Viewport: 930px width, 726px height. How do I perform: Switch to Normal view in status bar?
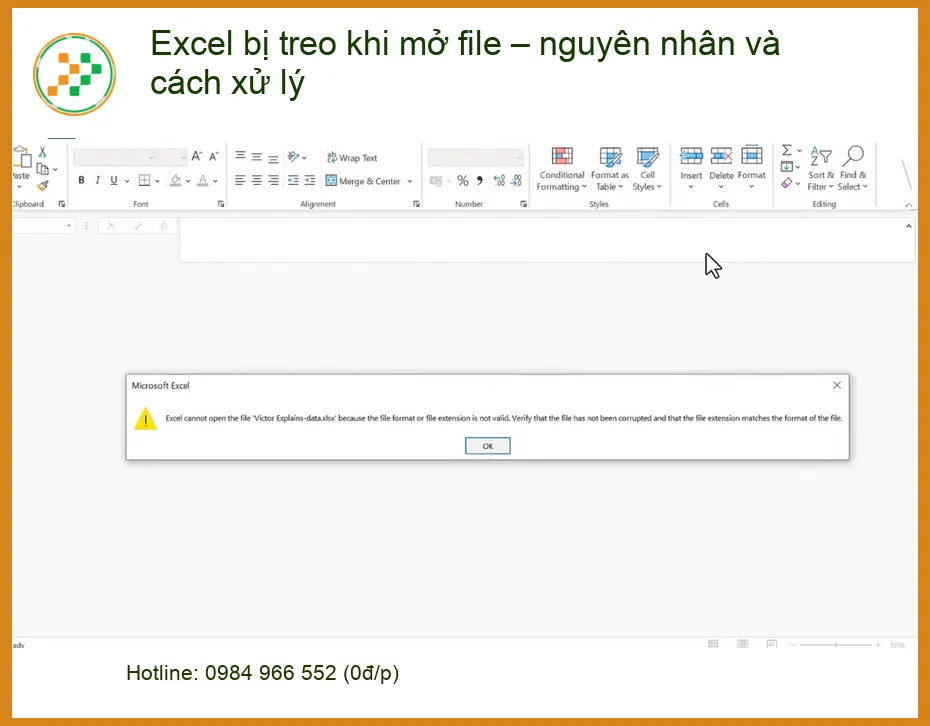714,645
